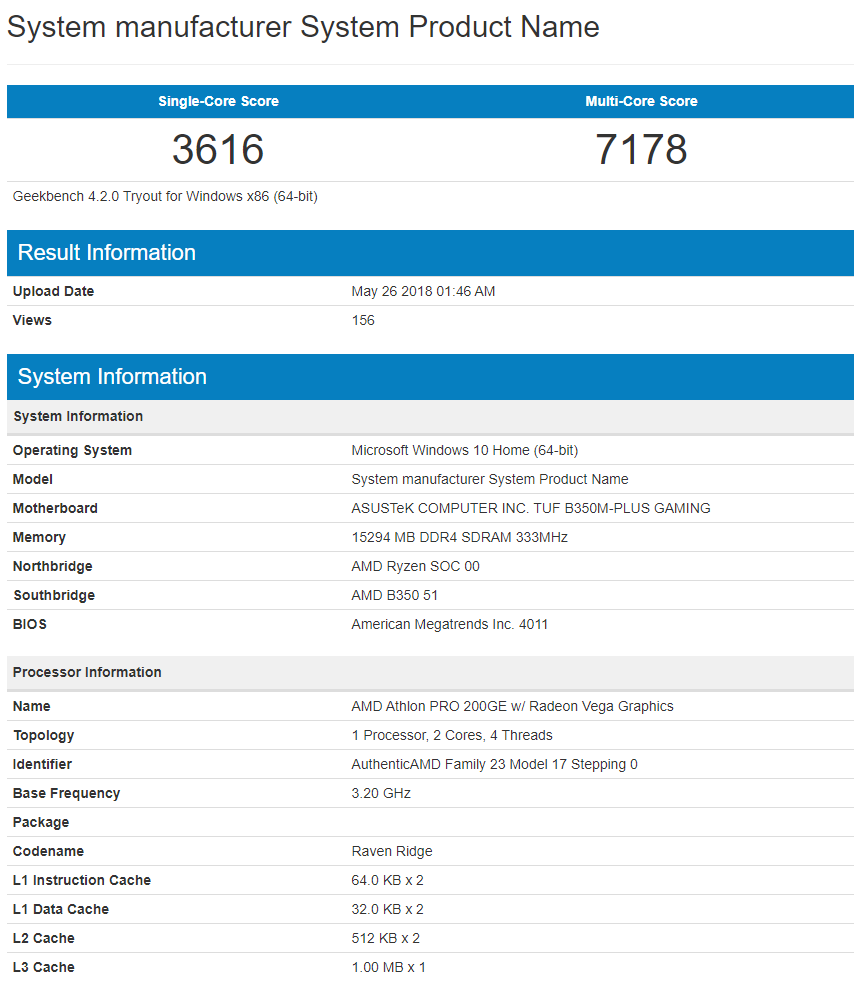
Task: Click the L3 Cache label
Action: [x=43, y=967]
